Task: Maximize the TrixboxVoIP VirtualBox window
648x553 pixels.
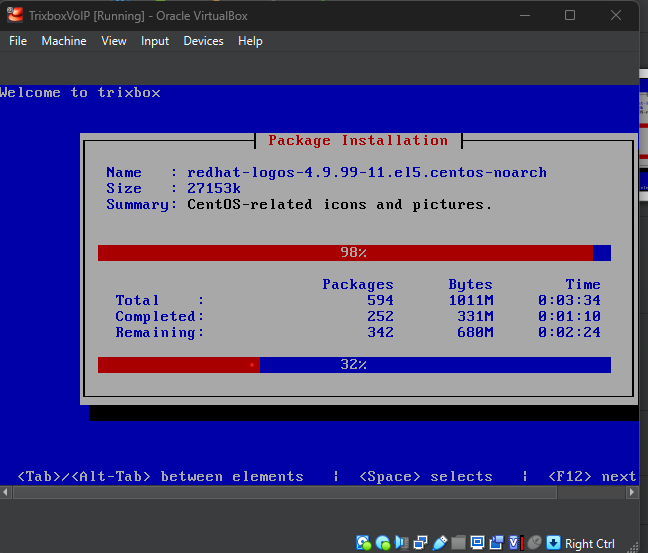Action: pos(570,15)
